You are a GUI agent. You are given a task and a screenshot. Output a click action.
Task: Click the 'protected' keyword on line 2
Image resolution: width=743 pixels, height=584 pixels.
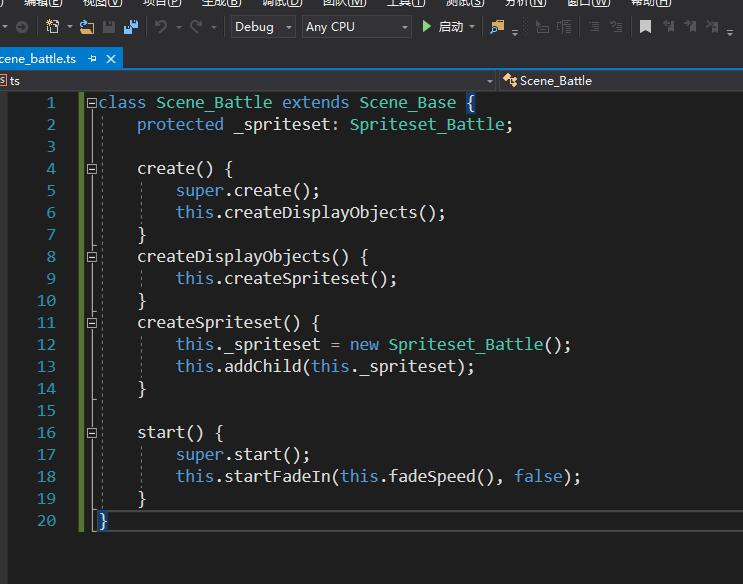(180, 125)
